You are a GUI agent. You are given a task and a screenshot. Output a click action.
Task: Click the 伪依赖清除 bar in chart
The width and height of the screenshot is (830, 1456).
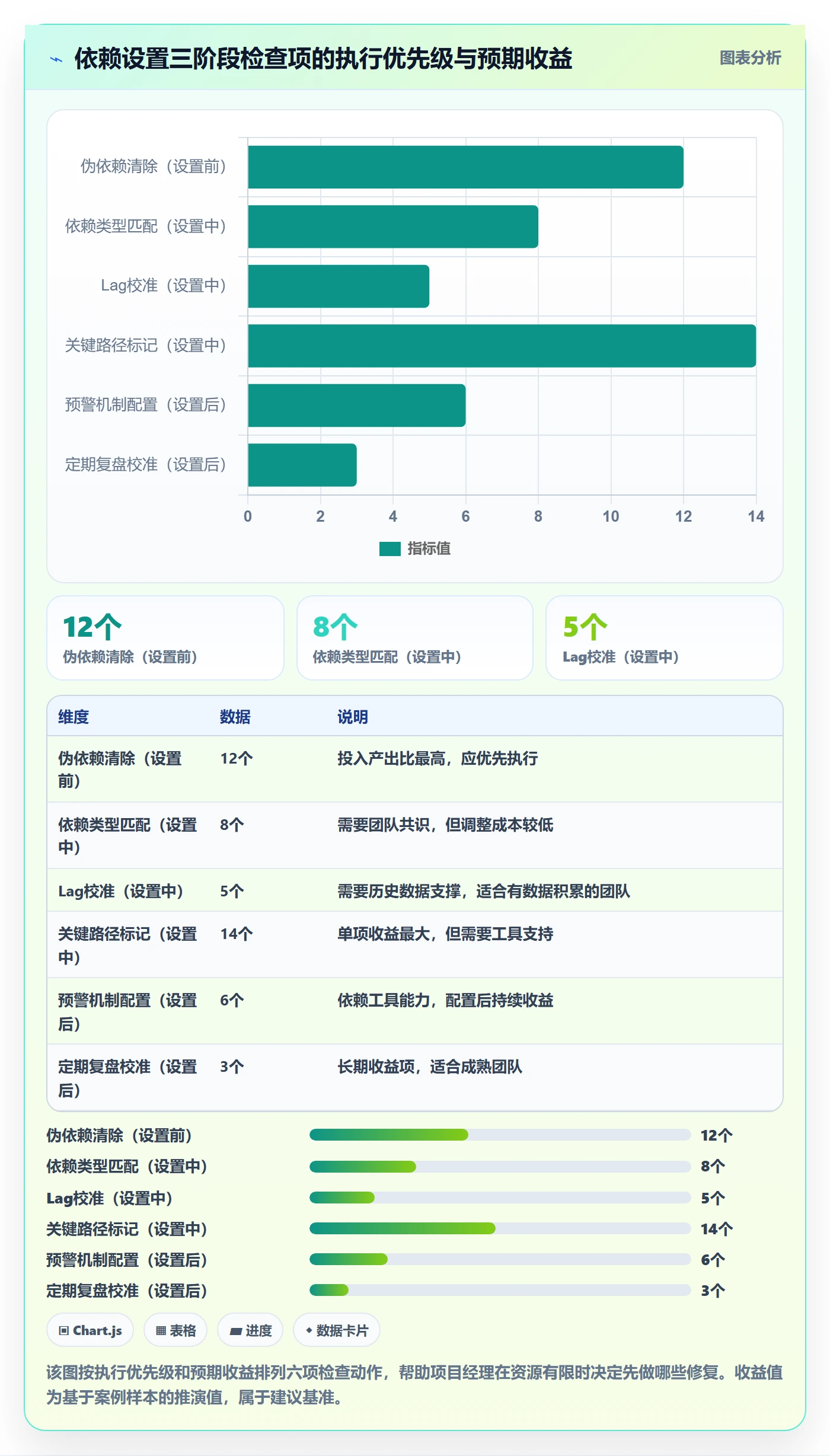click(465, 167)
